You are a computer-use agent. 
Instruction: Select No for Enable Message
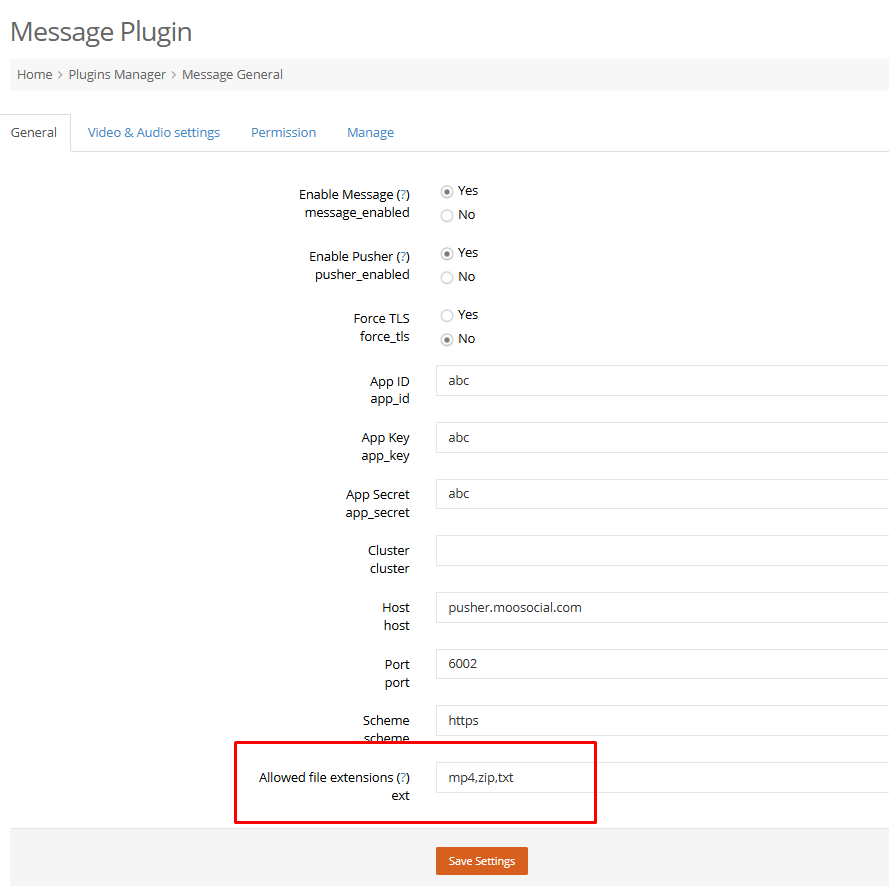click(447, 215)
